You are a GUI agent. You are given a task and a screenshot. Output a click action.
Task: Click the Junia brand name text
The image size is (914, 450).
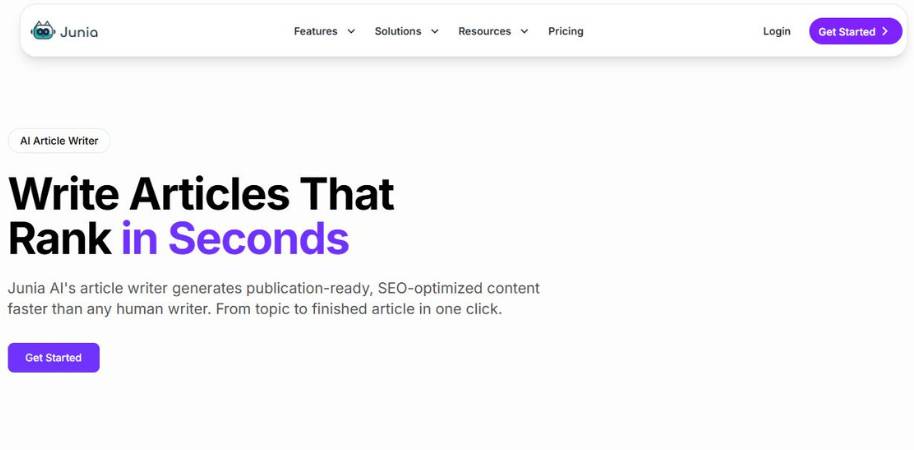click(79, 32)
